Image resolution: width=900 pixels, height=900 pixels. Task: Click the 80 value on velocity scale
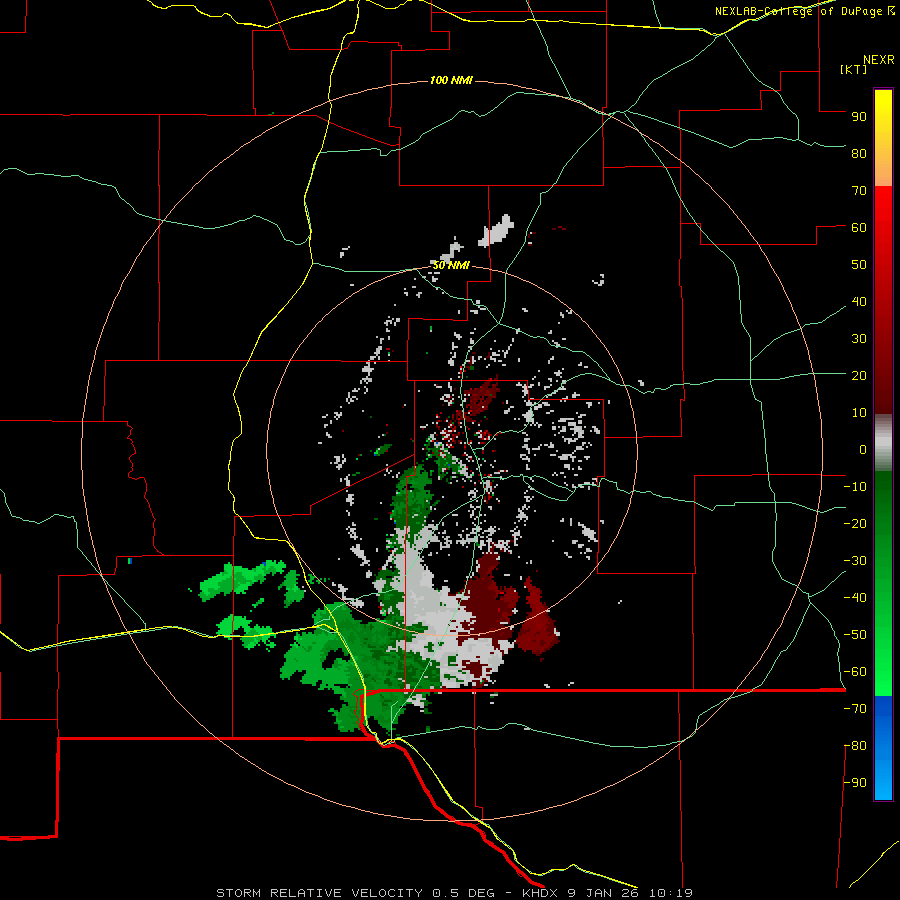point(859,153)
